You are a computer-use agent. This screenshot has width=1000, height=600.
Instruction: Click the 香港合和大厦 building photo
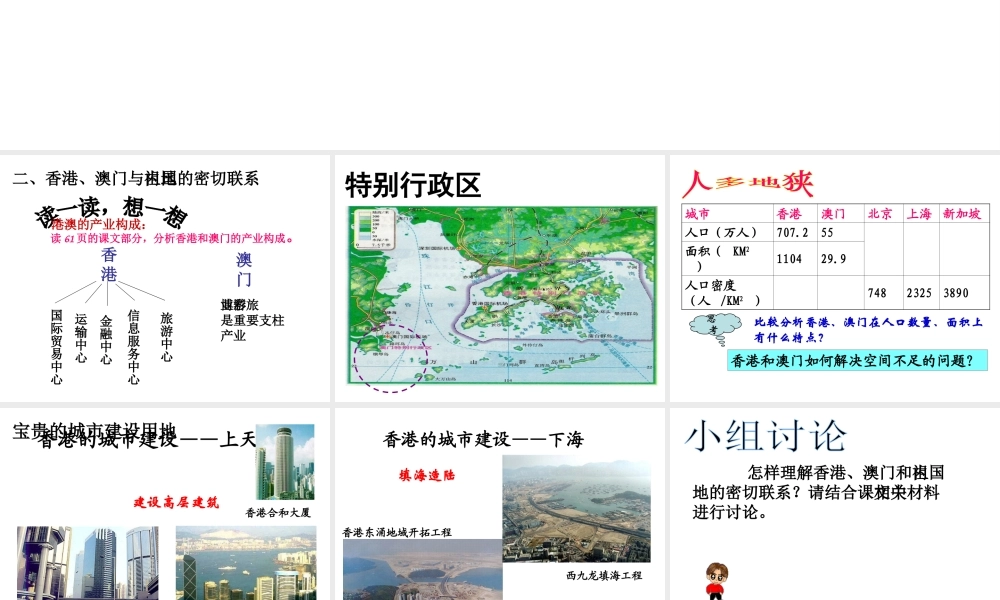point(285,462)
